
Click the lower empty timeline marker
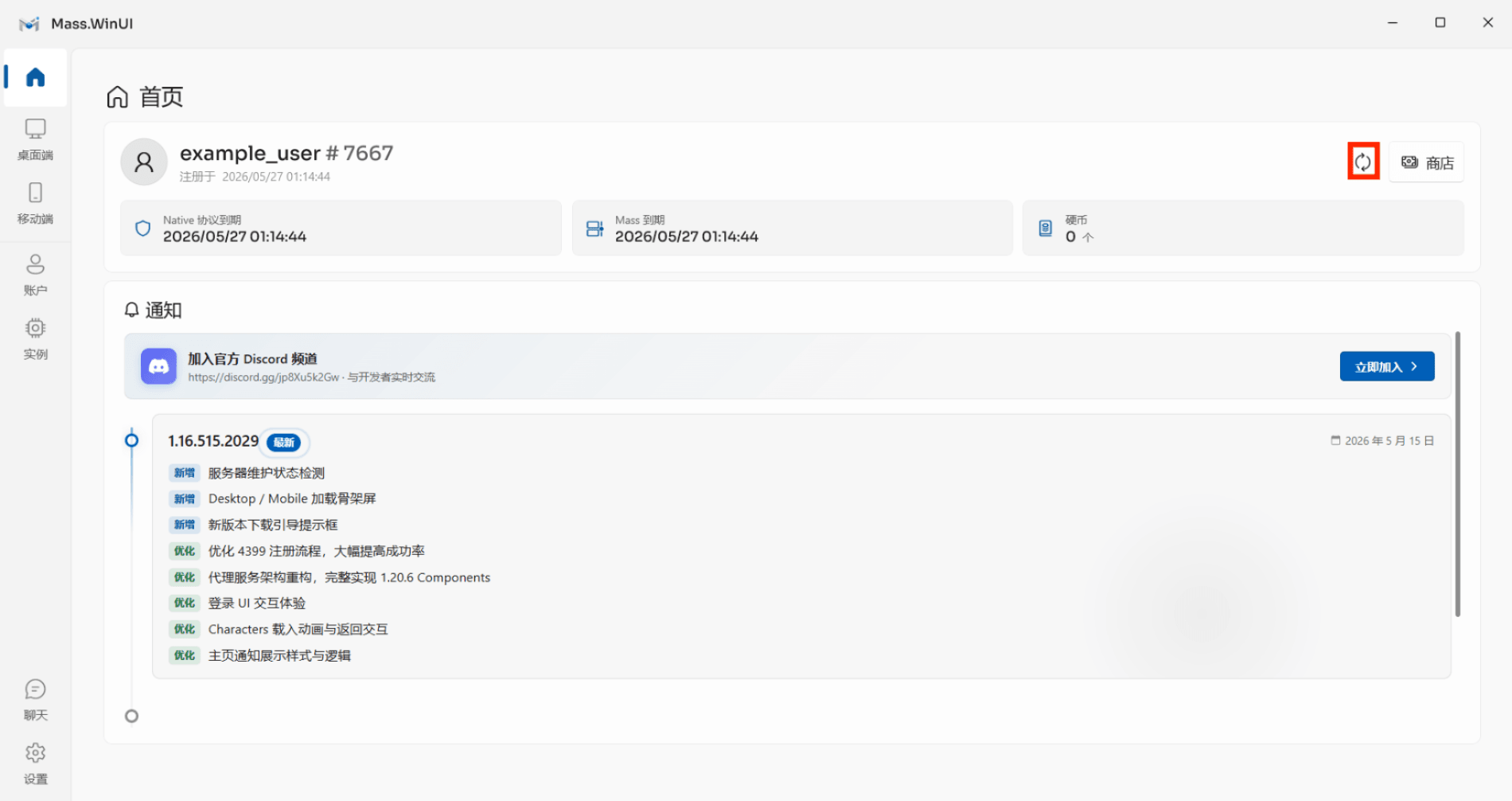tap(132, 716)
